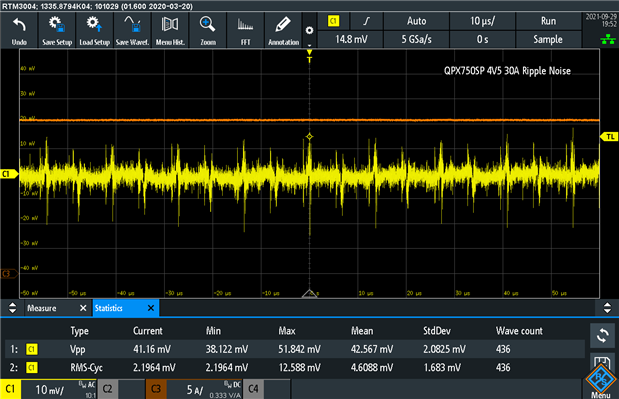Screen dimensions: 619x399
Task: Click the Vpp max value 51.842 mV
Action: [x=300, y=349]
